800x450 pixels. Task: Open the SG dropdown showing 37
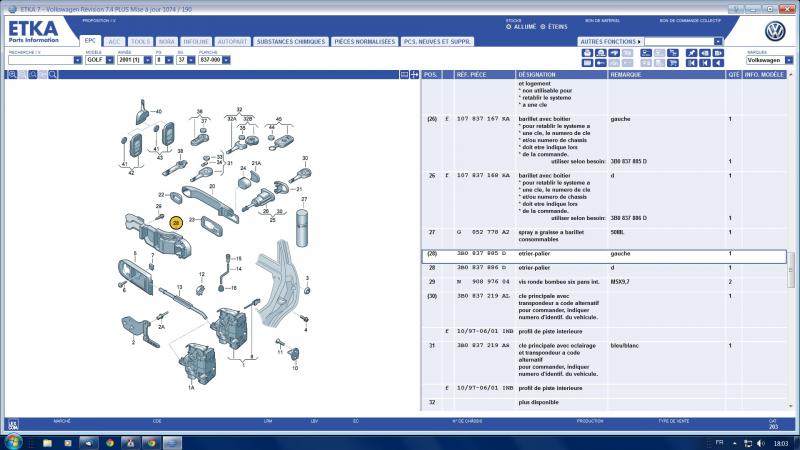[191, 60]
